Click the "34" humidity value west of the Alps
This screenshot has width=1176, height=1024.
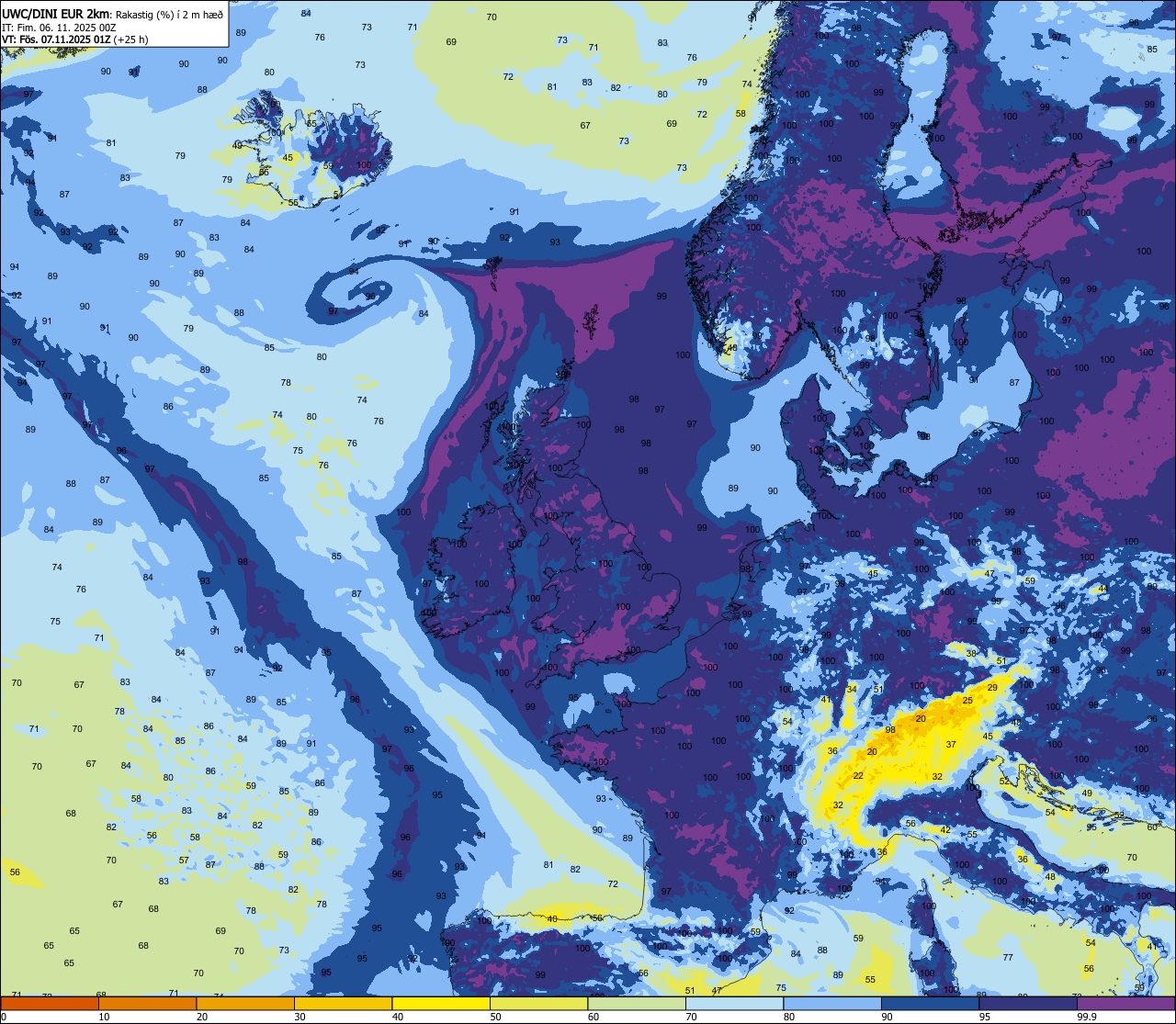(x=852, y=690)
